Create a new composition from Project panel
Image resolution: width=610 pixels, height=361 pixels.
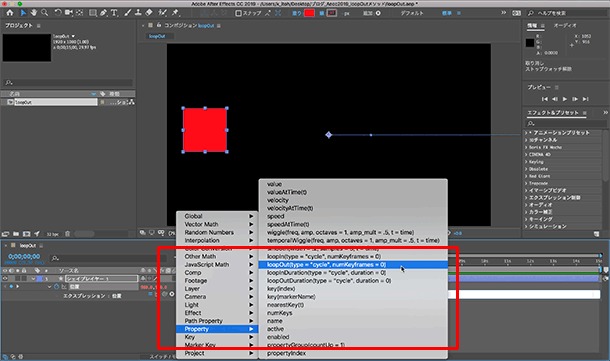26,234
